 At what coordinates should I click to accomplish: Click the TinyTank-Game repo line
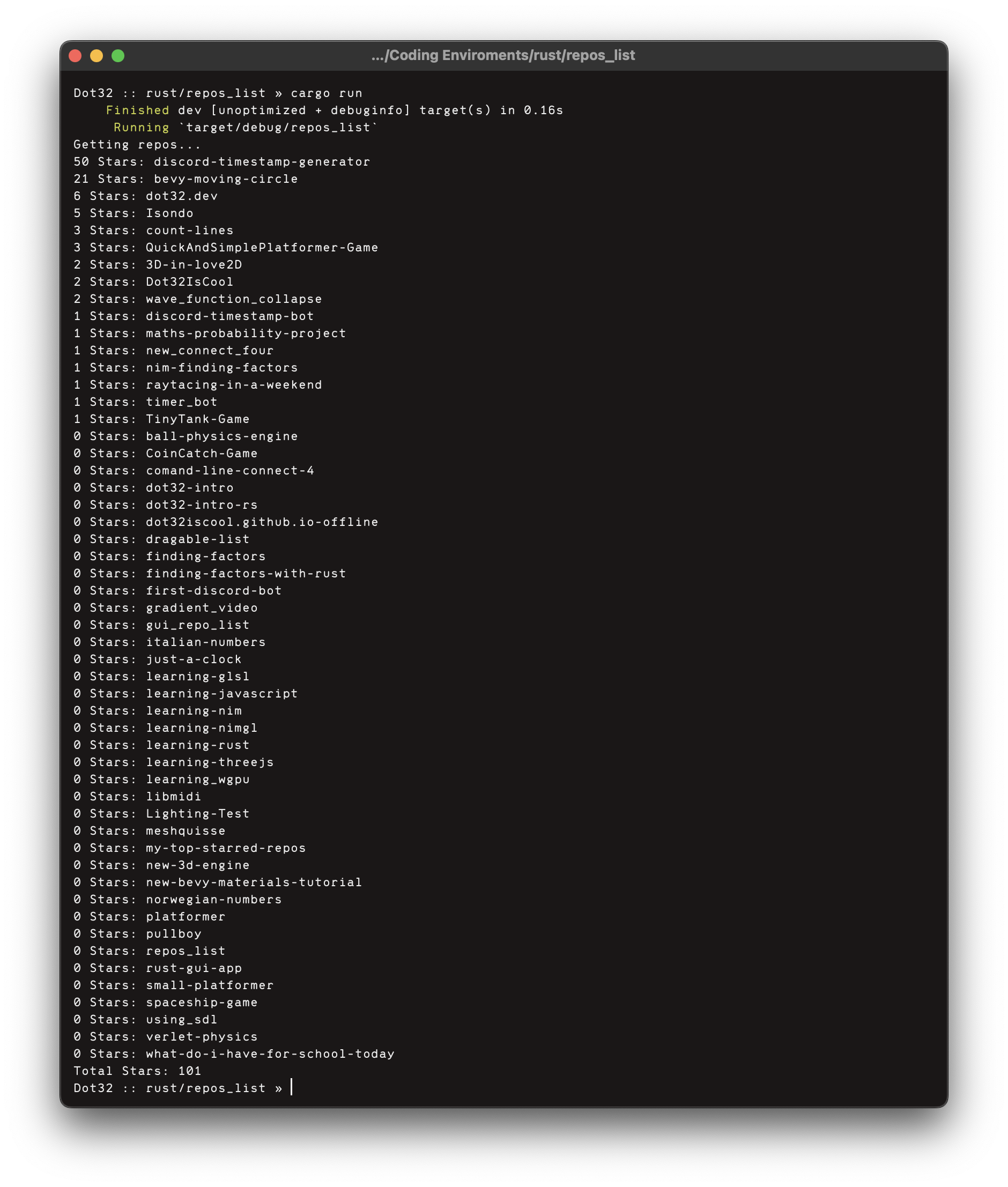pos(162,419)
